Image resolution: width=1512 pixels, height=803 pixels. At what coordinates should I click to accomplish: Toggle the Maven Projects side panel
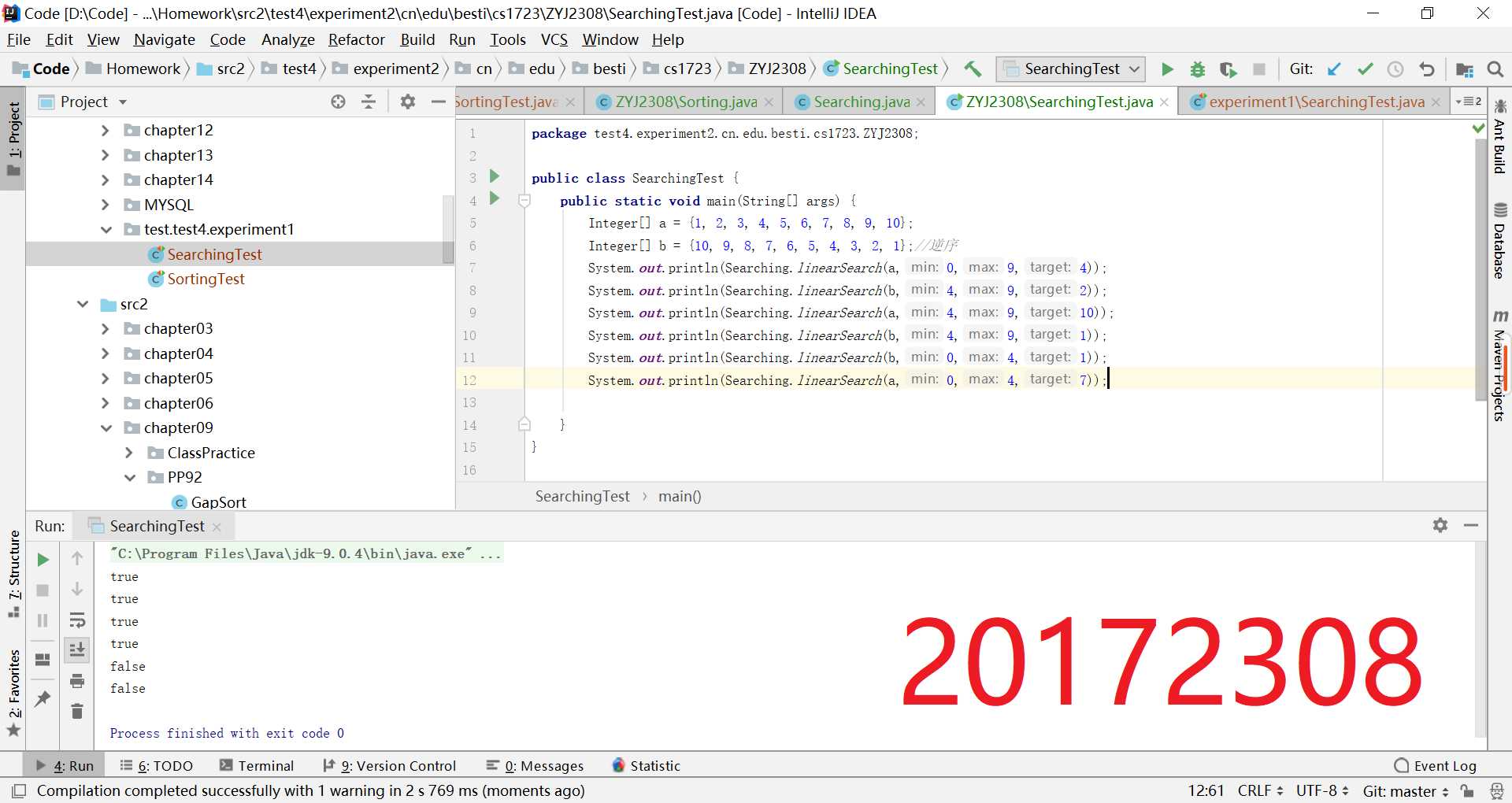coord(1500,366)
